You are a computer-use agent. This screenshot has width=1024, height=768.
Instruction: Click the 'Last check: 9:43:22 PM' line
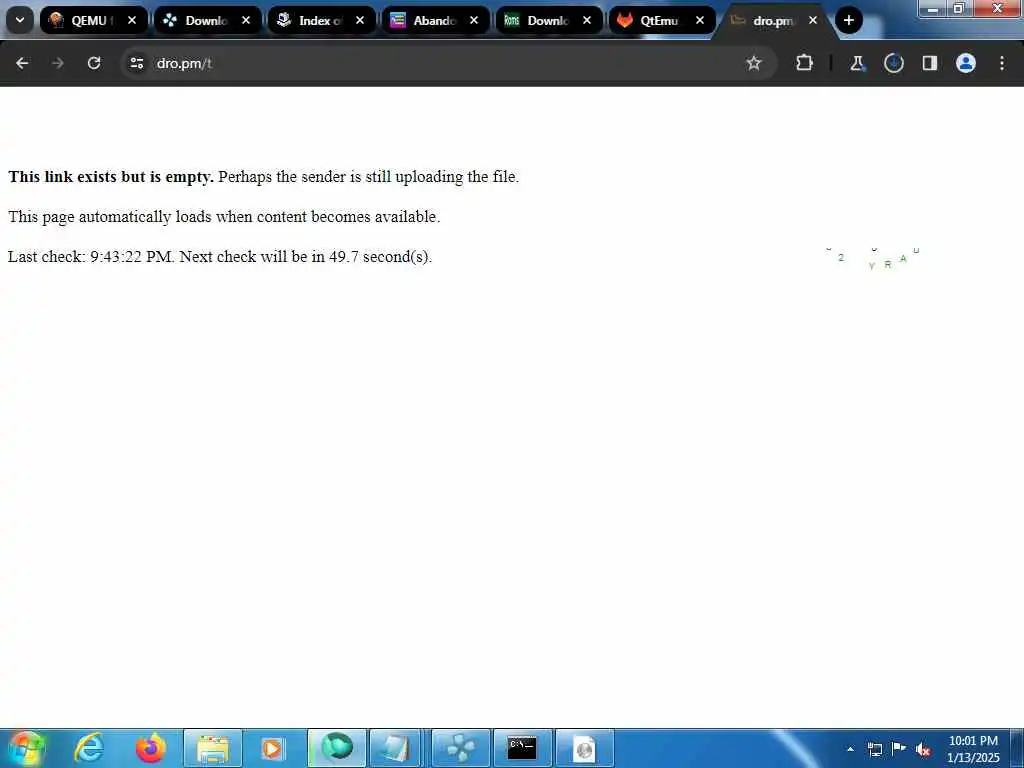220,257
